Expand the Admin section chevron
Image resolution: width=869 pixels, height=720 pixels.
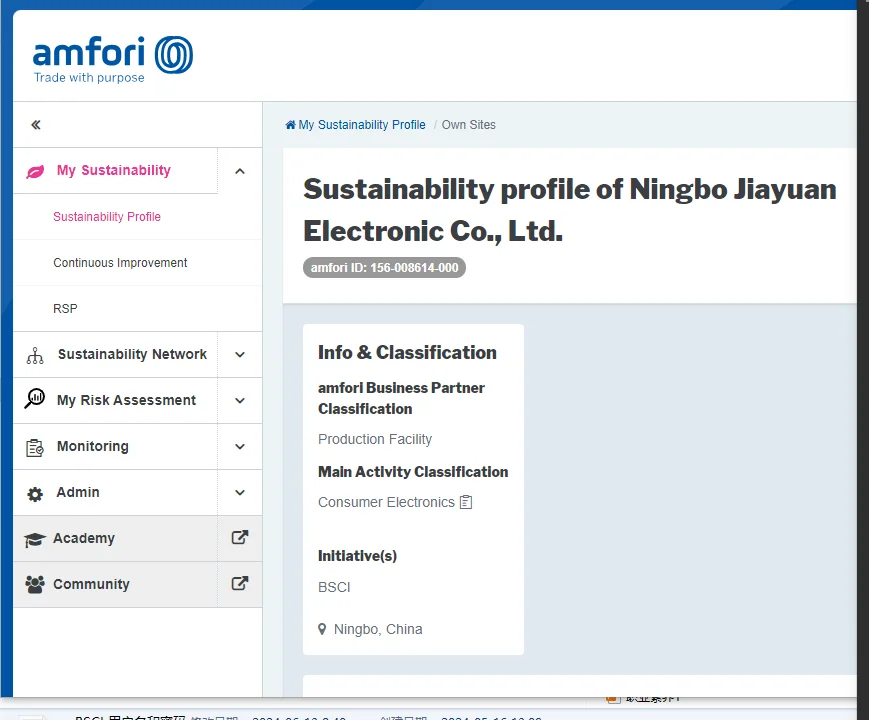pos(240,493)
